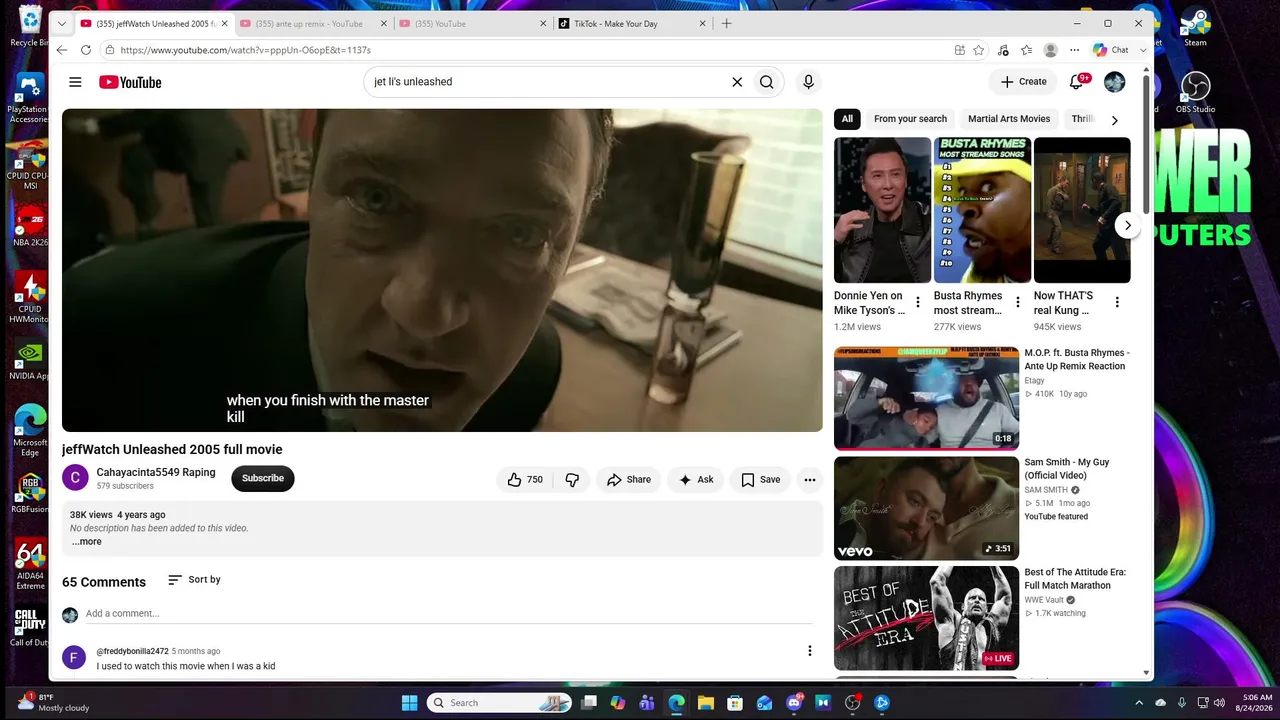
Task: Open @freddybonilla2472 commenter profile
Action: 132,651
